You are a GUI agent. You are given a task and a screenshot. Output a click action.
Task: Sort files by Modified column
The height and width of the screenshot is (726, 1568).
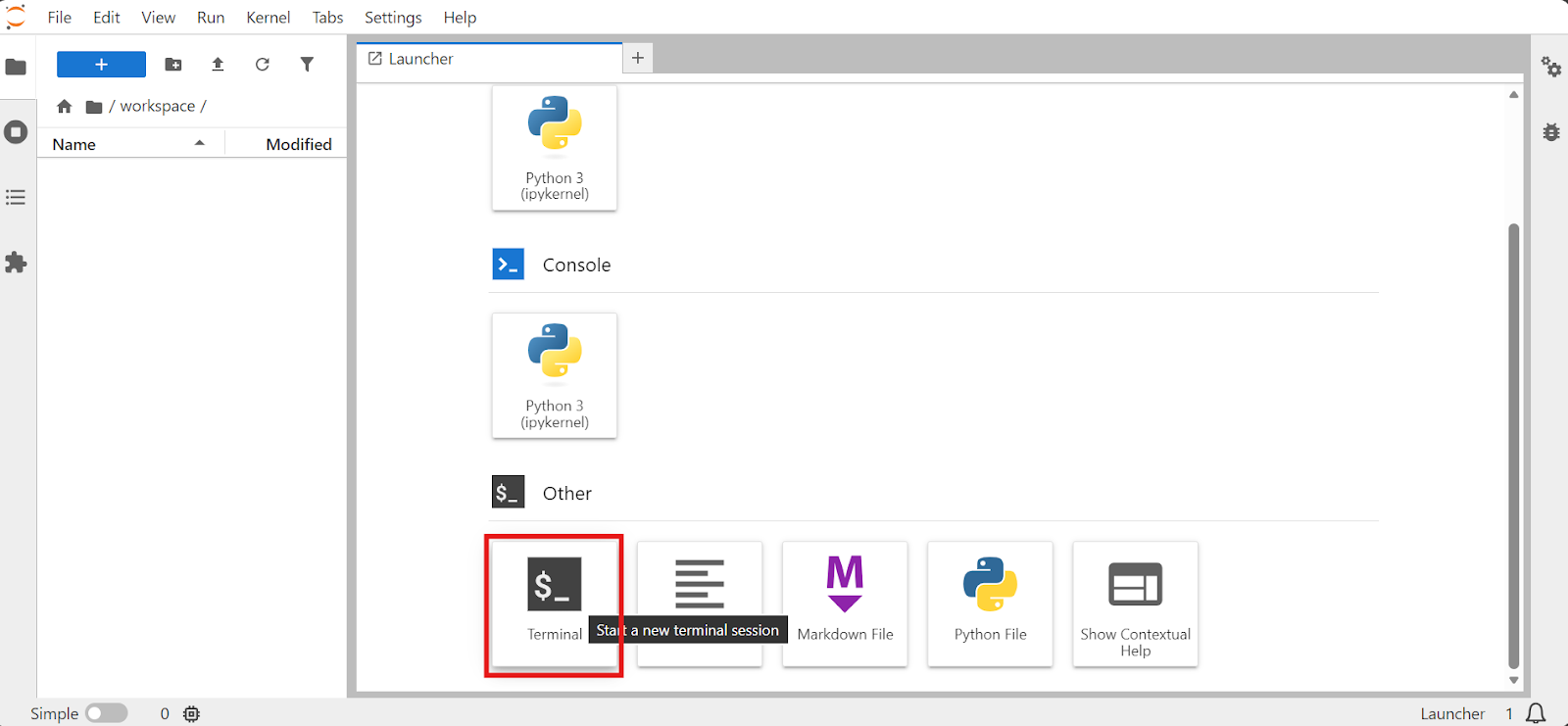[x=298, y=144]
